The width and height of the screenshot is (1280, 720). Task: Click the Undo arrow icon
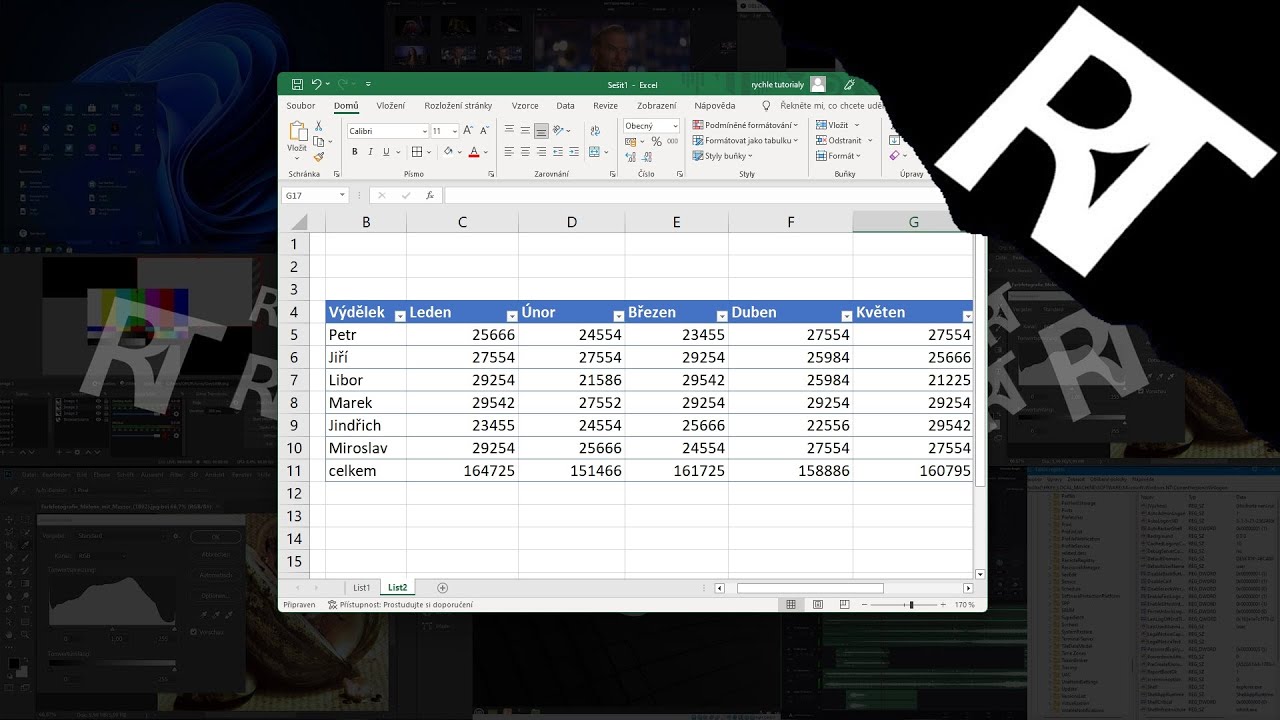tap(316, 84)
